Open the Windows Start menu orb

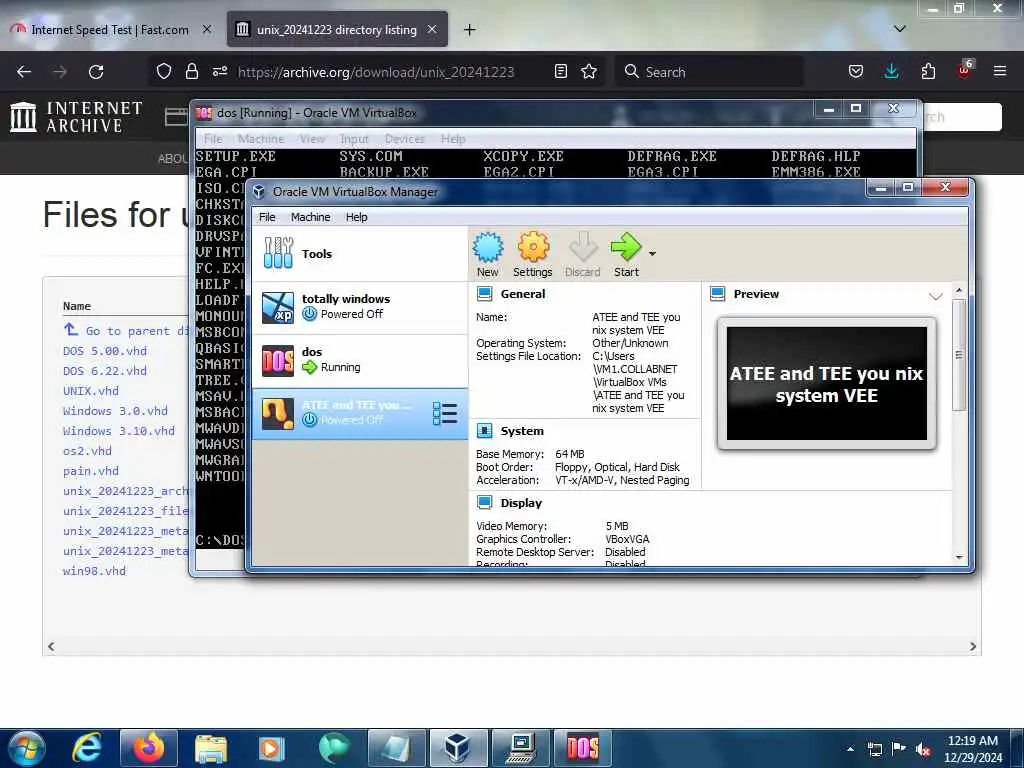point(27,748)
